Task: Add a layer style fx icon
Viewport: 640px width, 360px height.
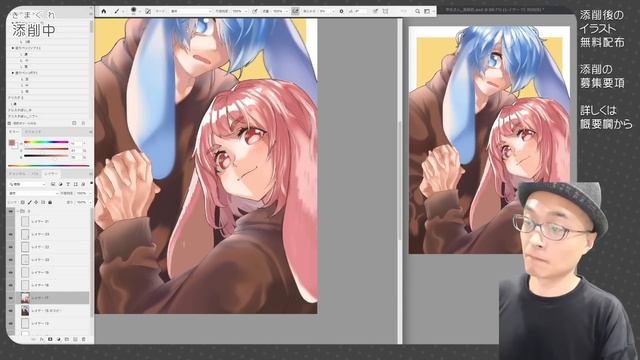Action: click(x=42, y=339)
